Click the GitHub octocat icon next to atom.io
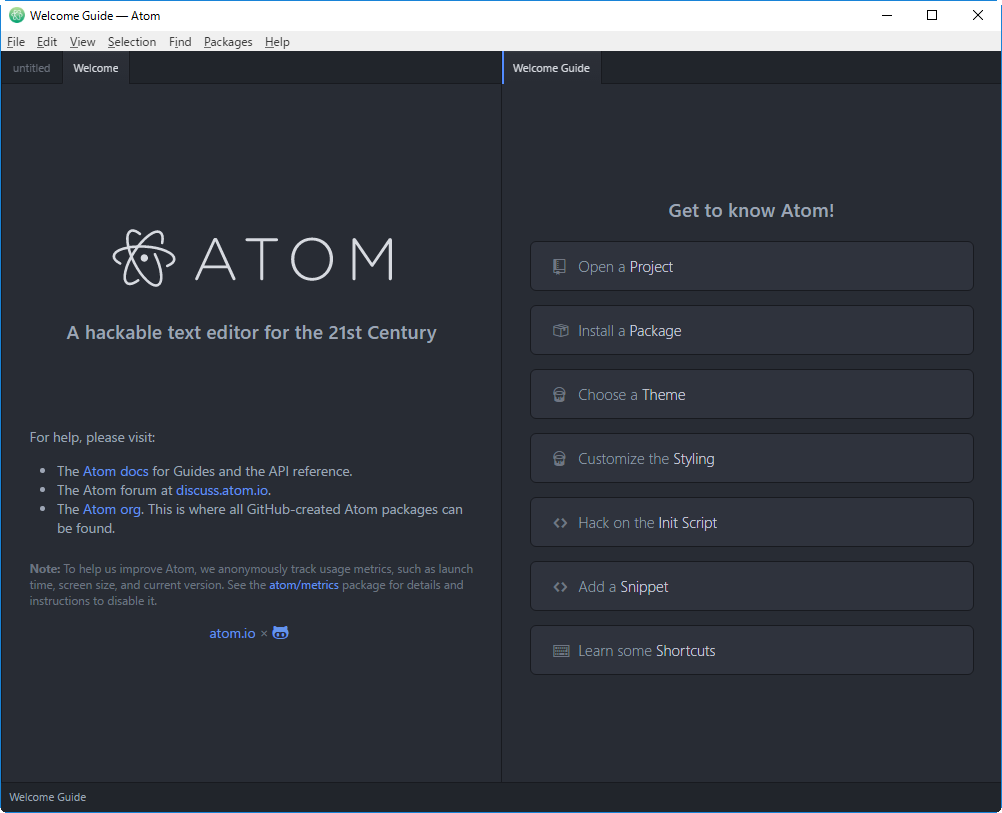 tap(281, 633)
